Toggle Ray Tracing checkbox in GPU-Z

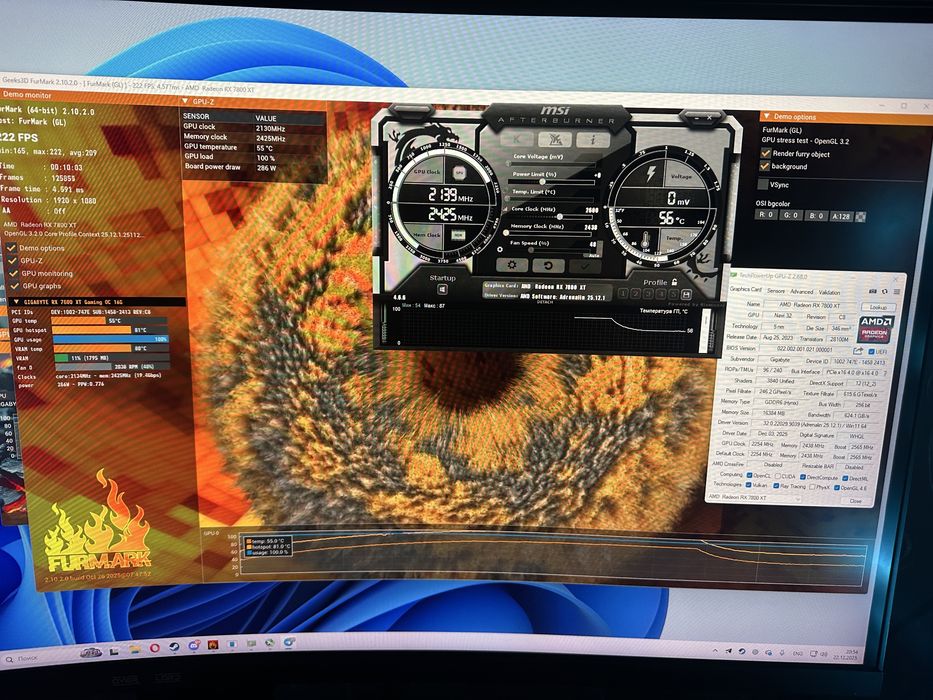pos(776,486)
